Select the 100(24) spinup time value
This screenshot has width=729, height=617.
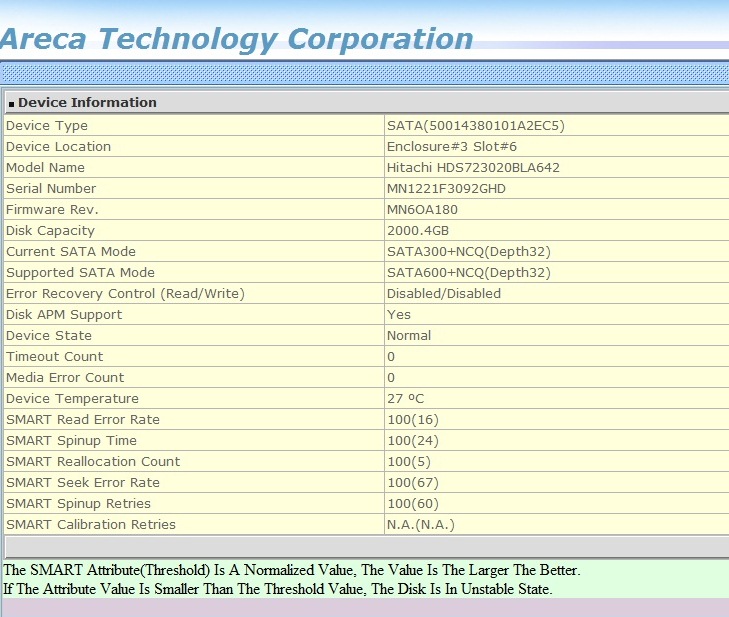coord(413,440)
